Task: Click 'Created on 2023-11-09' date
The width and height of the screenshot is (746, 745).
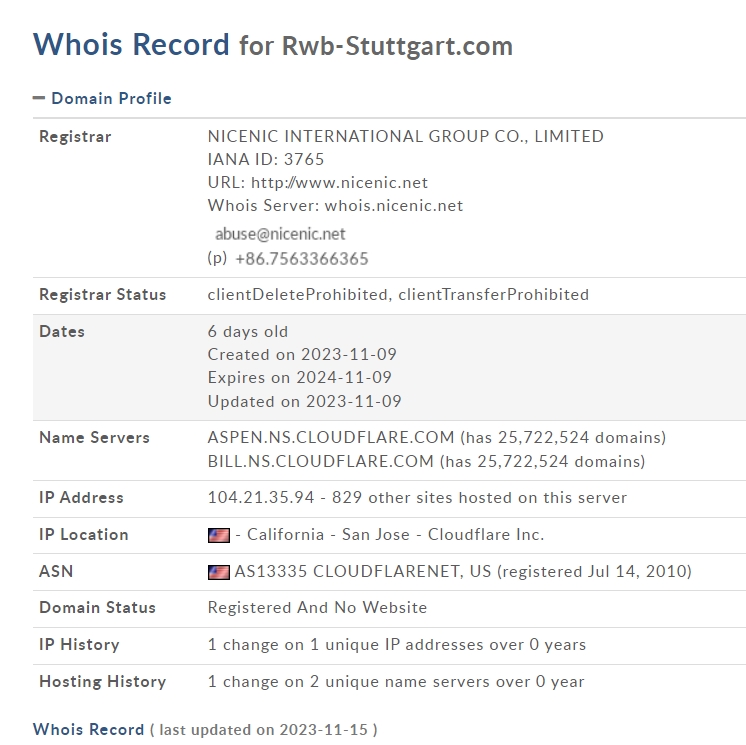Action: [x=302, y=354]
